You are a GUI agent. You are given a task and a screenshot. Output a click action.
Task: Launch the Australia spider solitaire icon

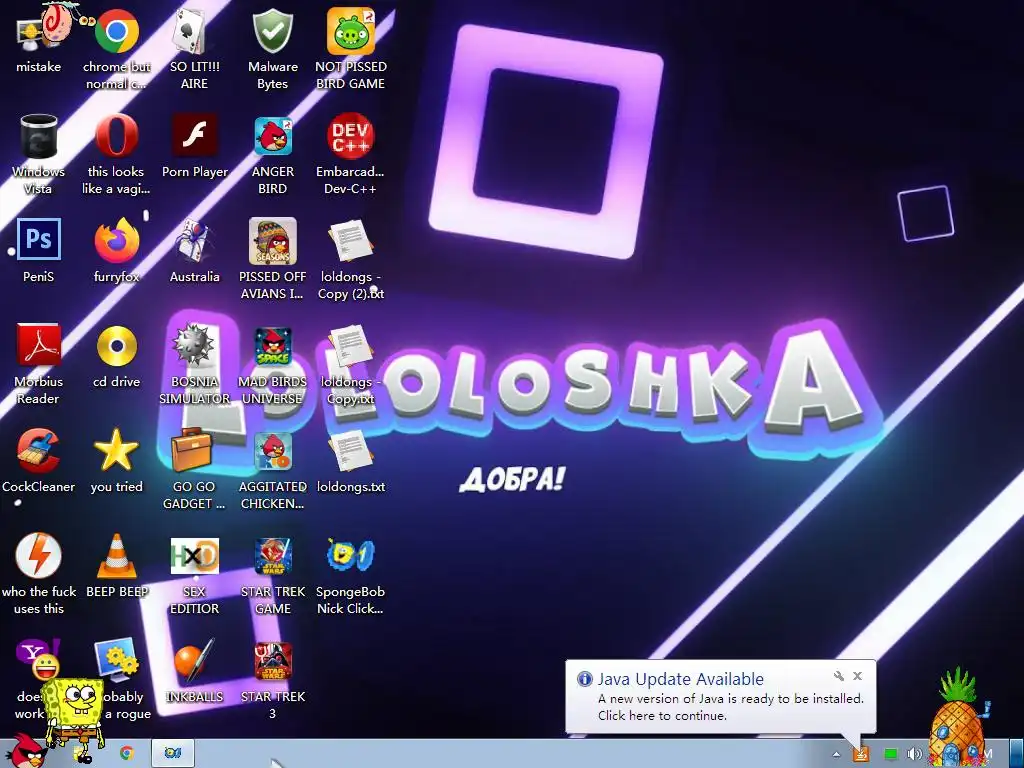tap(194, 241)
